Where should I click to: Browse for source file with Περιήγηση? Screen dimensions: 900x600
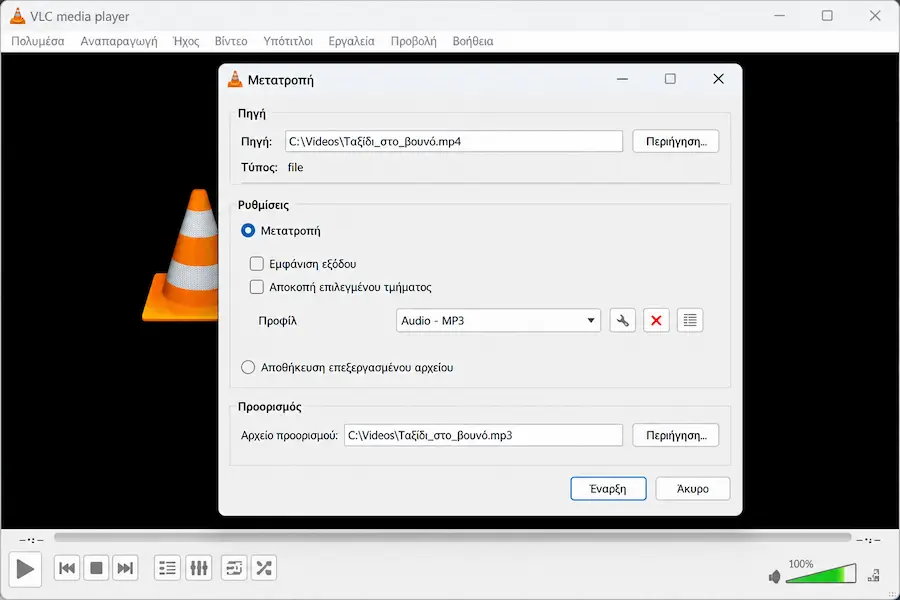[676, 141]
